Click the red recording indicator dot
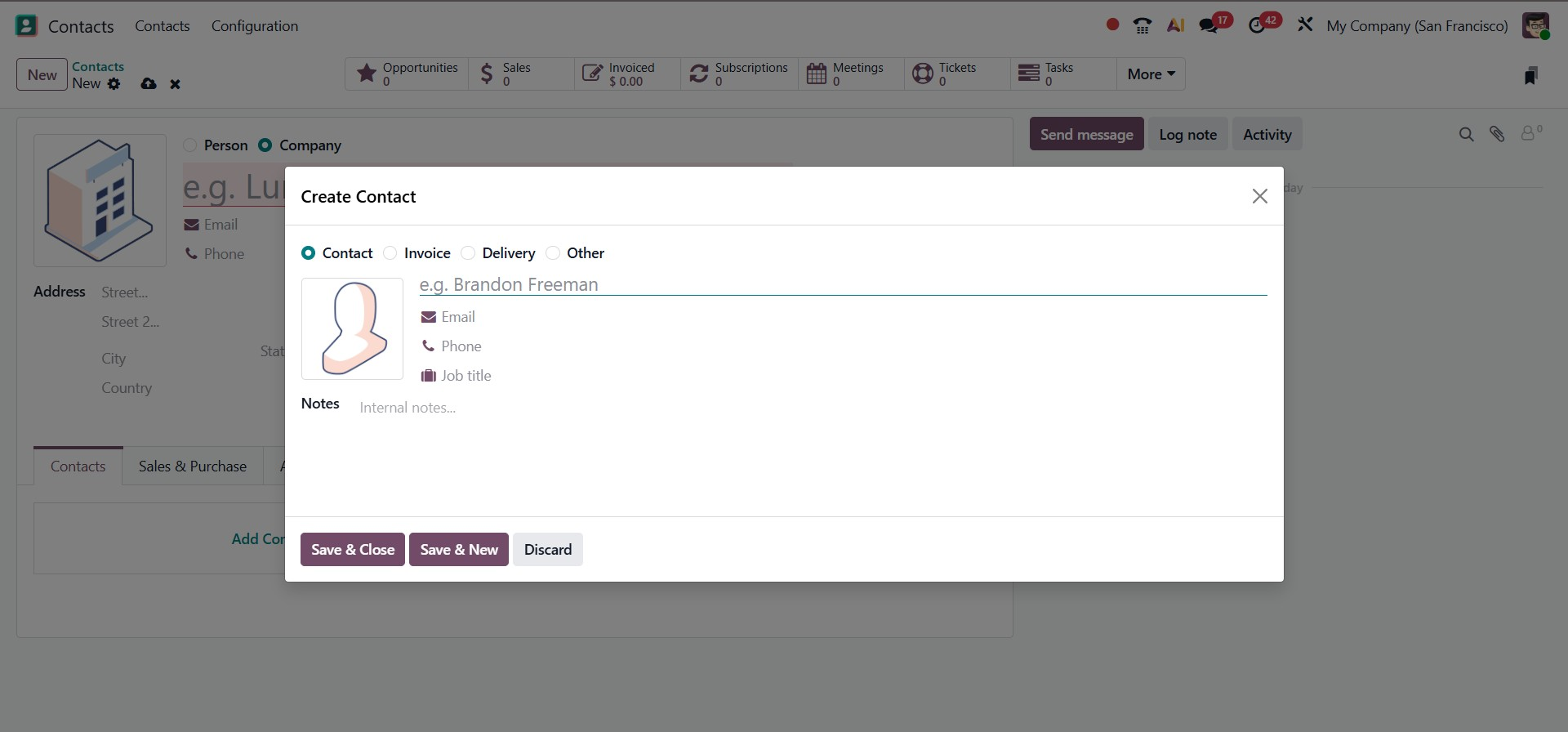 [x=1112, y=25]
